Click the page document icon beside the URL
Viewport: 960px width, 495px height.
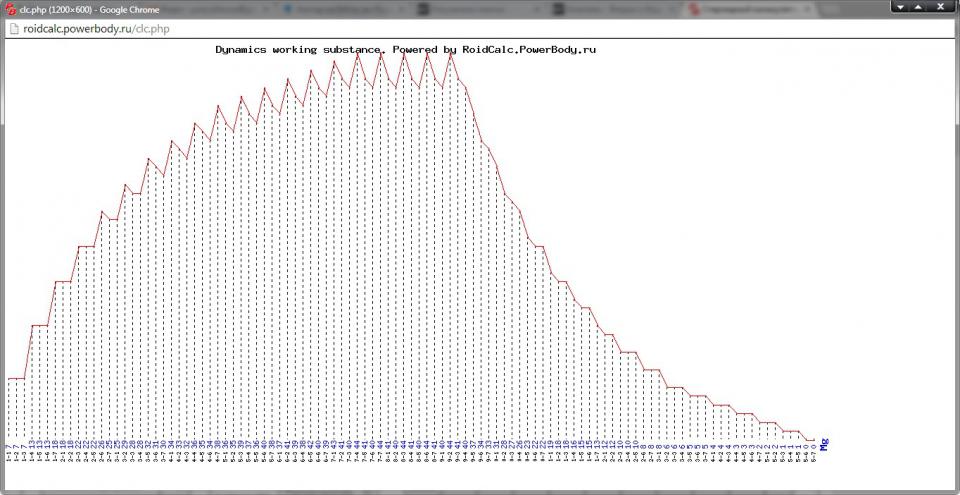coord(14,29)
